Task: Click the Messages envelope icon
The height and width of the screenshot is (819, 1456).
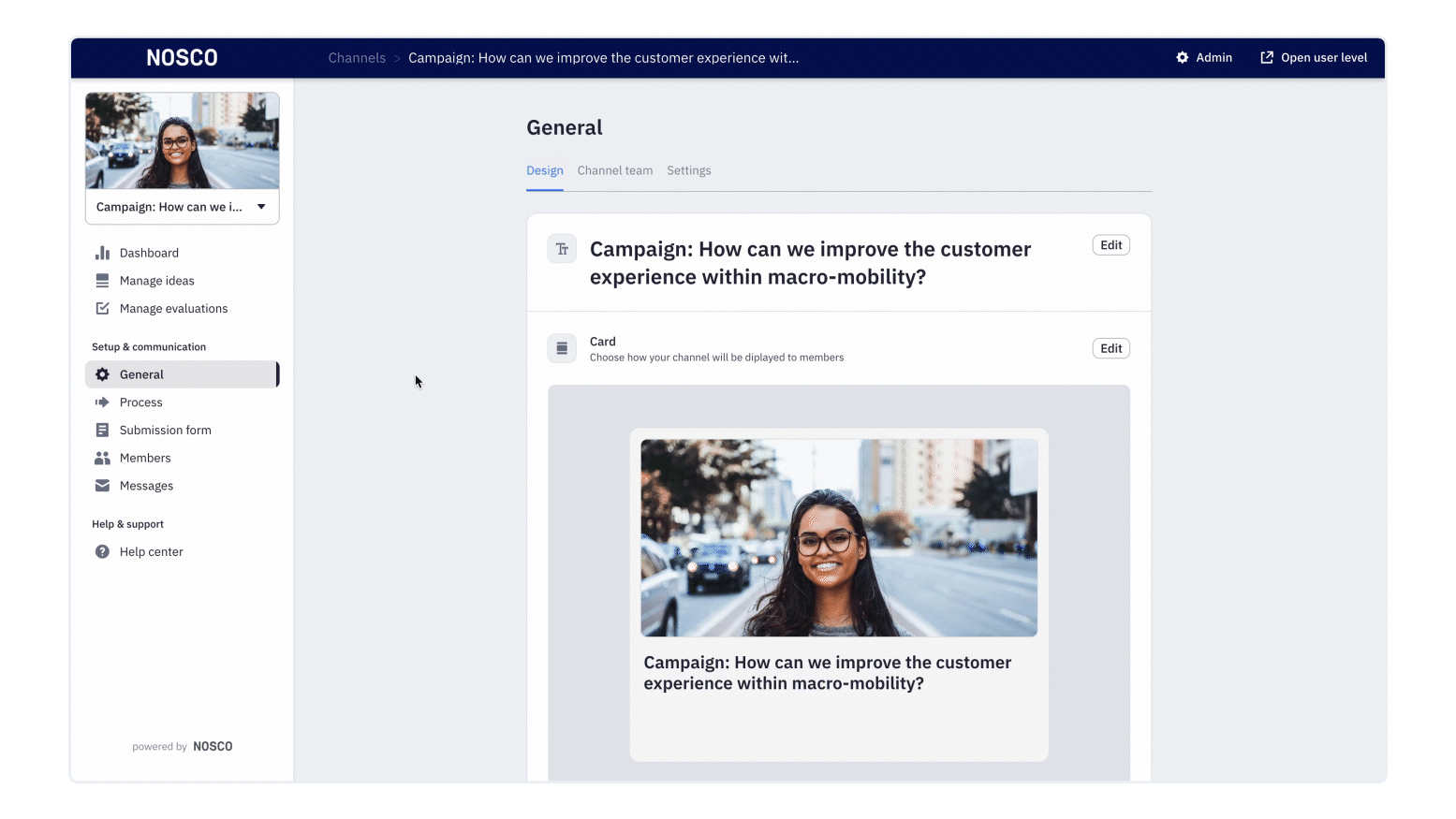Action: click(102, 486)
